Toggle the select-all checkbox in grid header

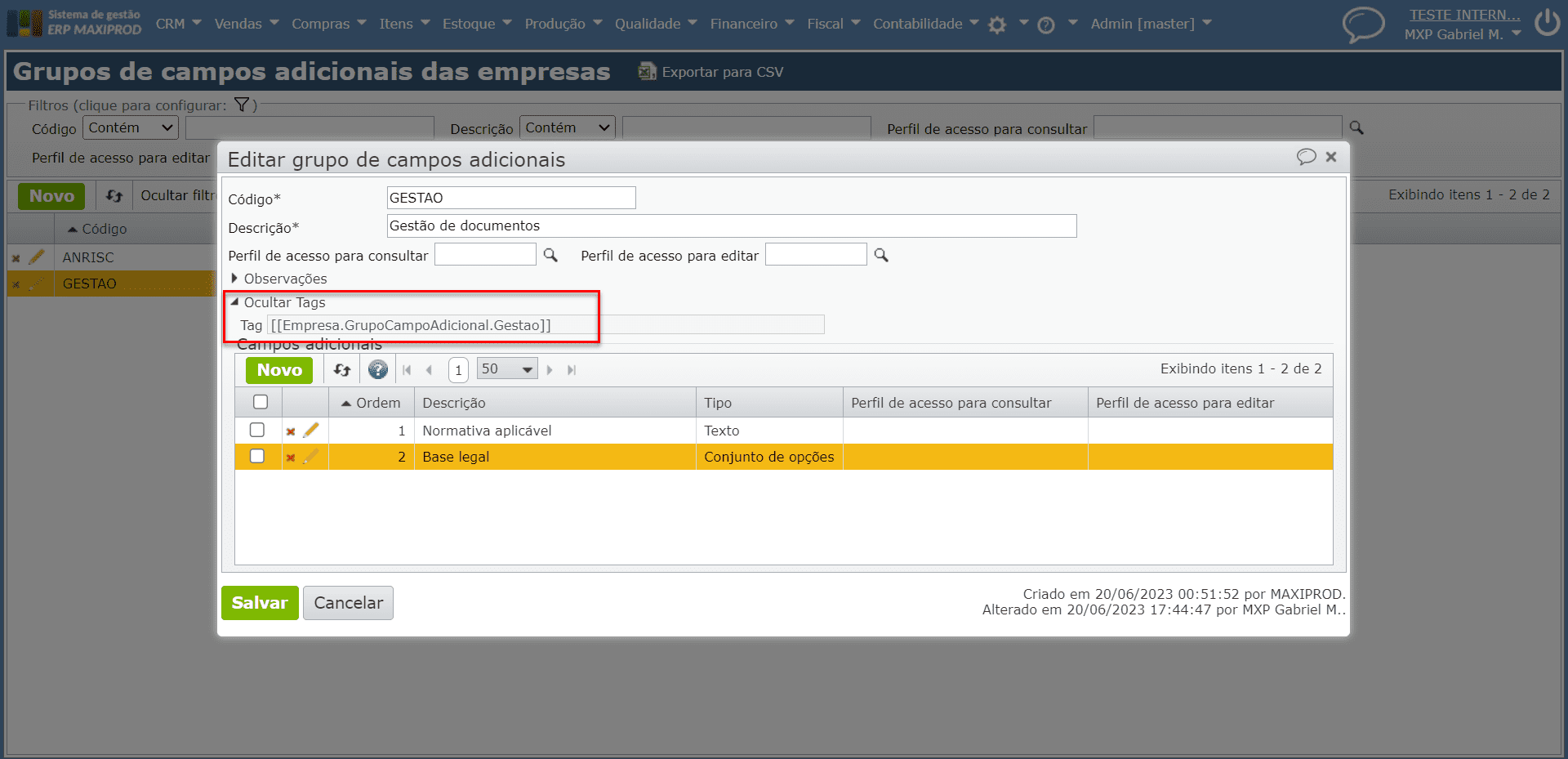pyautogui.click(x=261, y=402)
